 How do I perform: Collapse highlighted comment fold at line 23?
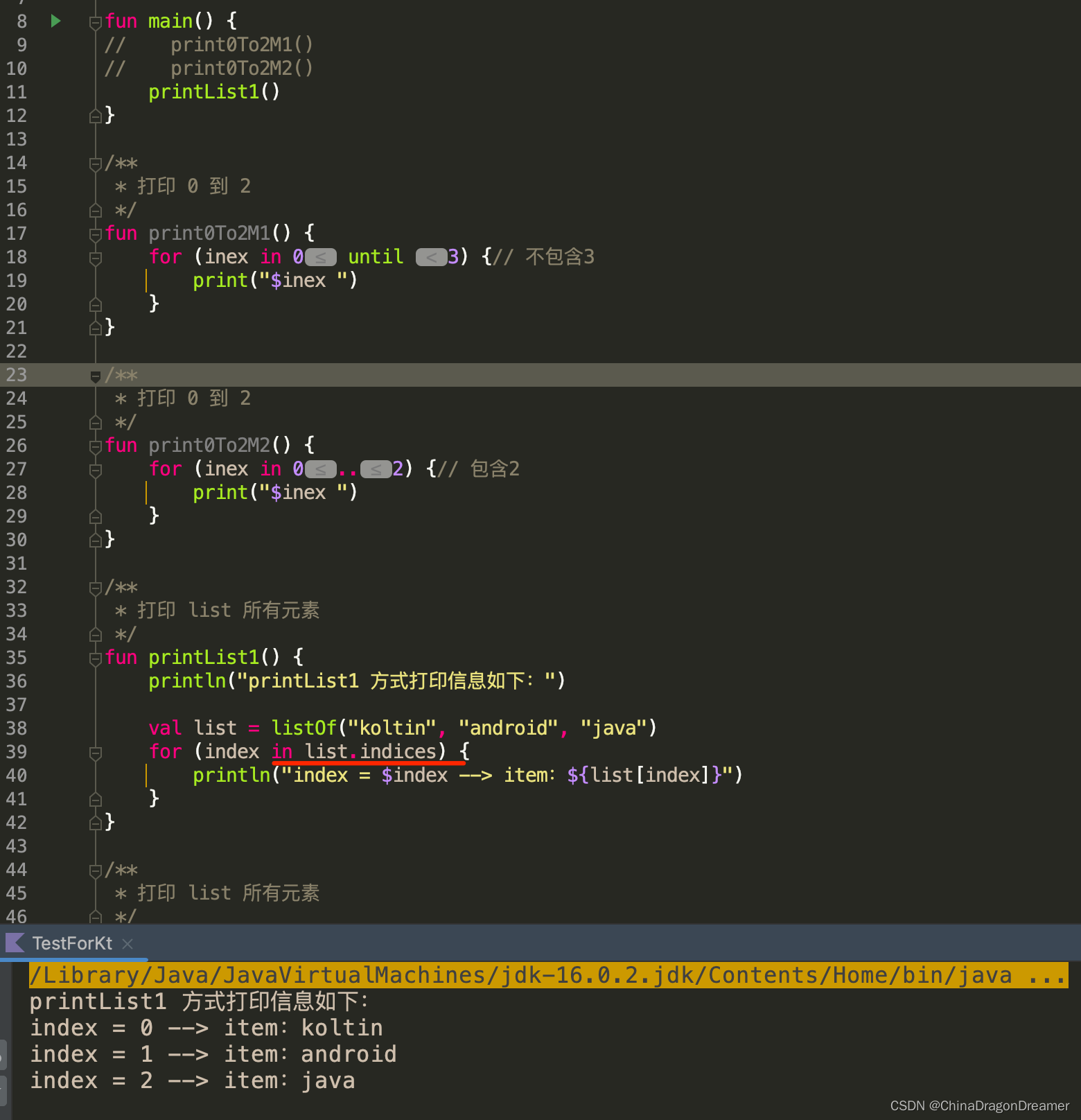[x=96, y=376]
